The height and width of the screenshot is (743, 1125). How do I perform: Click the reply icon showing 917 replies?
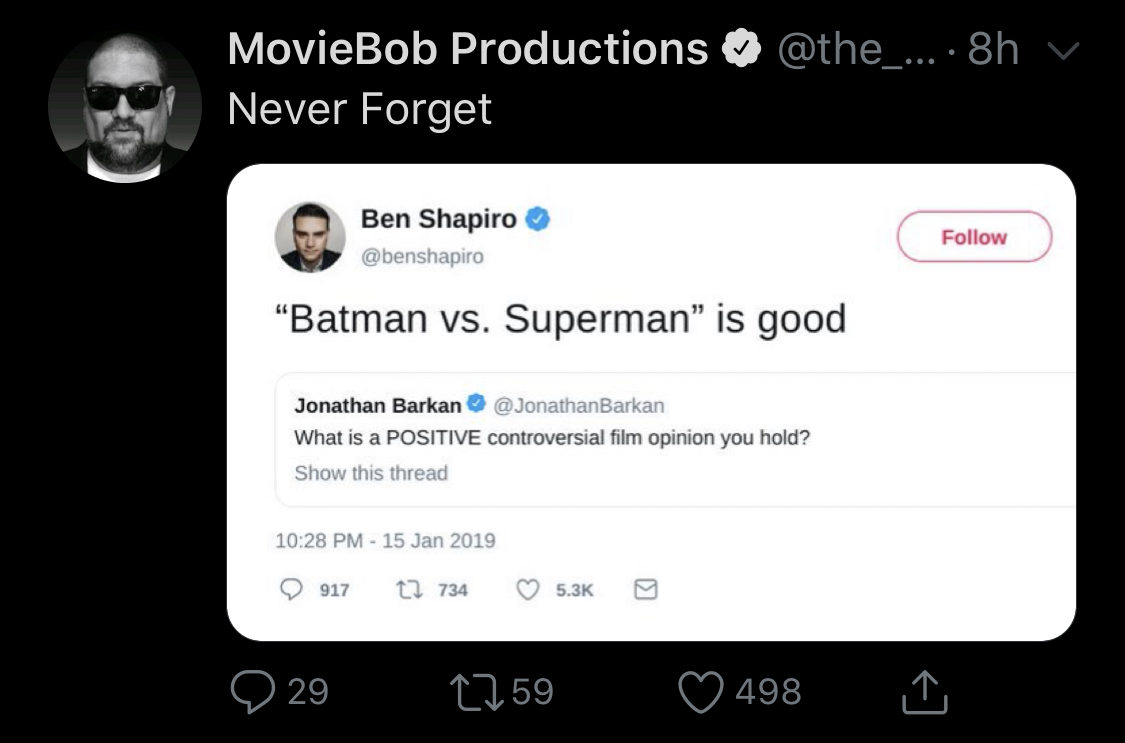coord(291,590)
